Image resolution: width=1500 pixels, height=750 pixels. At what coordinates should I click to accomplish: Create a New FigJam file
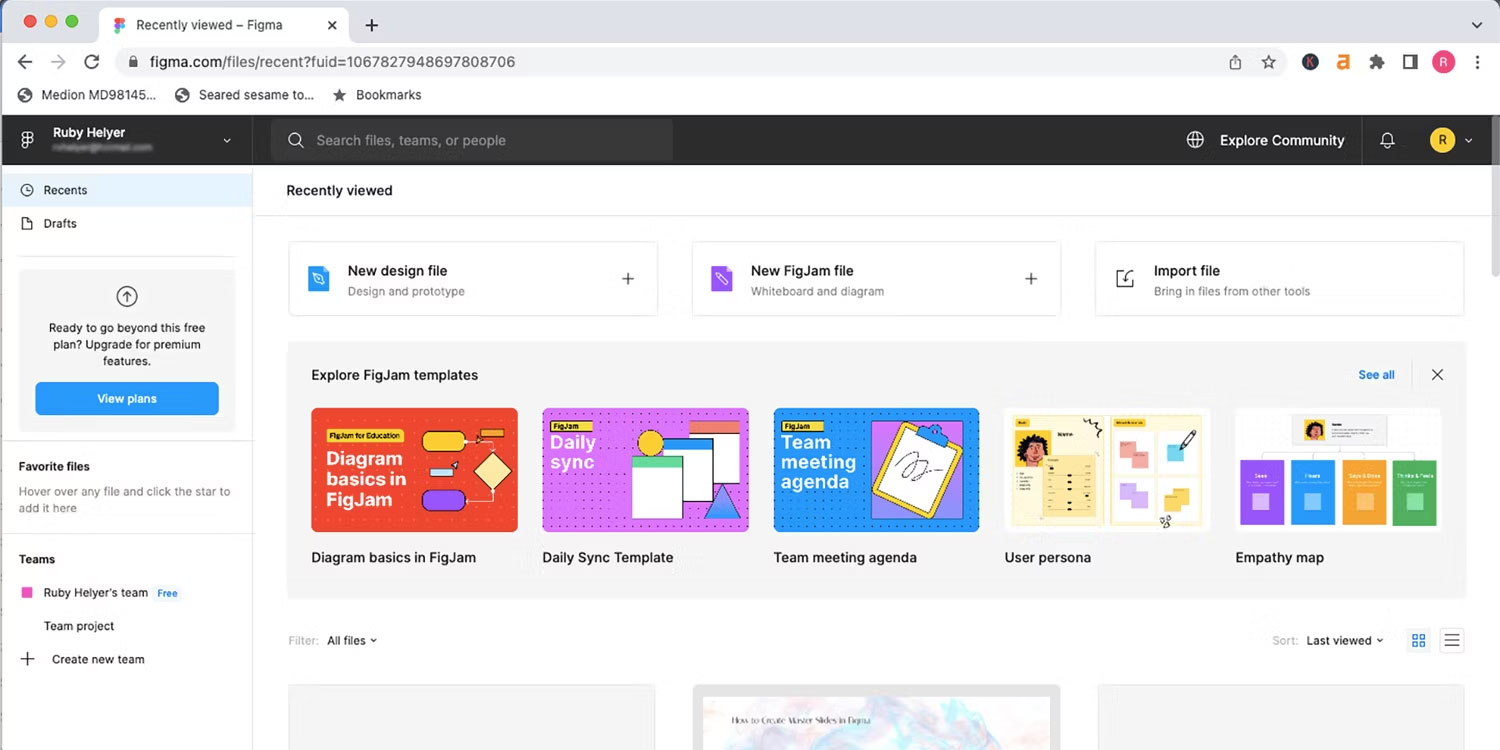coord(876,279)
